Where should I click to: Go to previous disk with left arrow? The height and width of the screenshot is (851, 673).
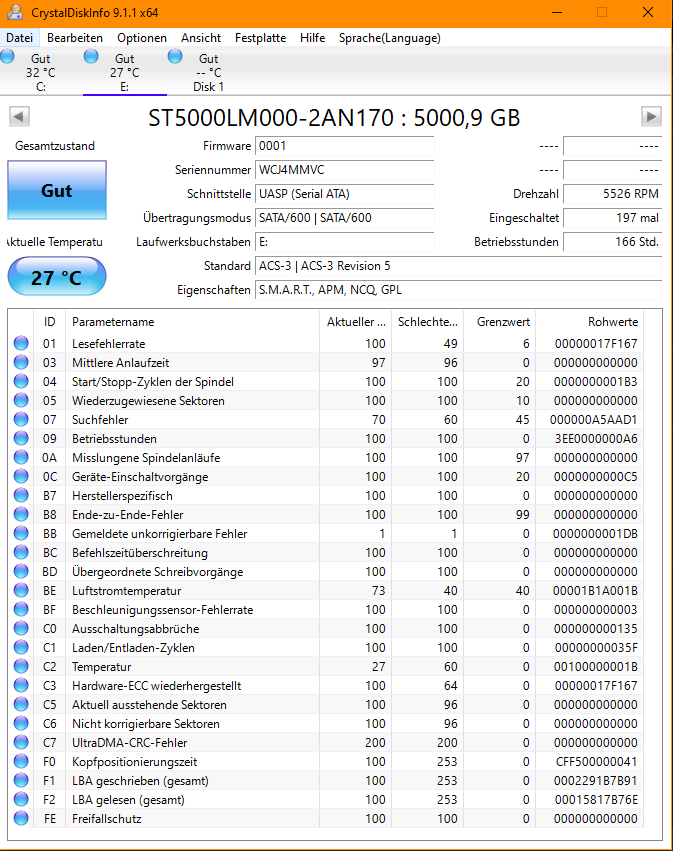pyautogui.click(x=19, y=116)
